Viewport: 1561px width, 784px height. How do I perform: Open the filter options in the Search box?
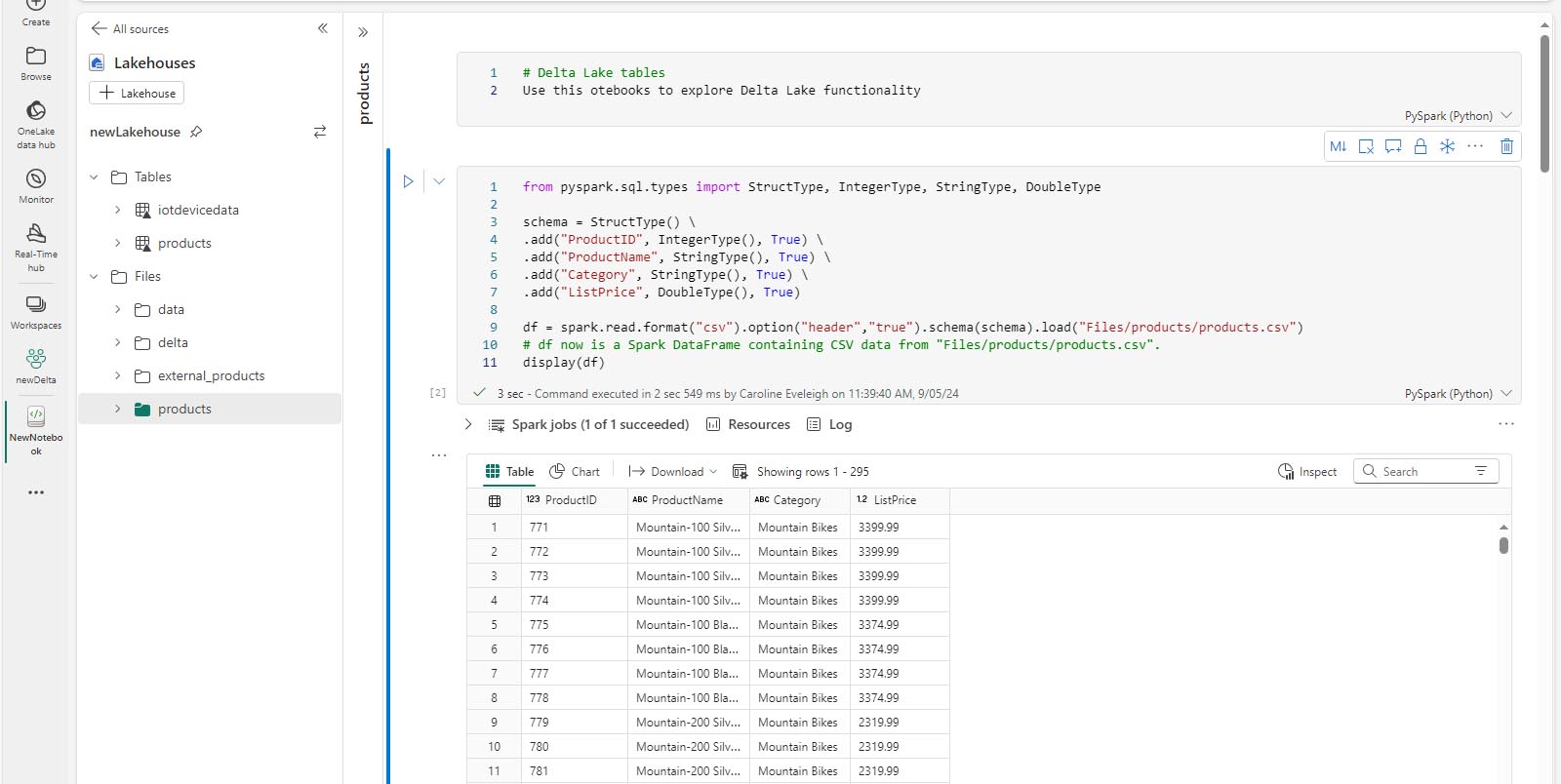coord(1481,471)
